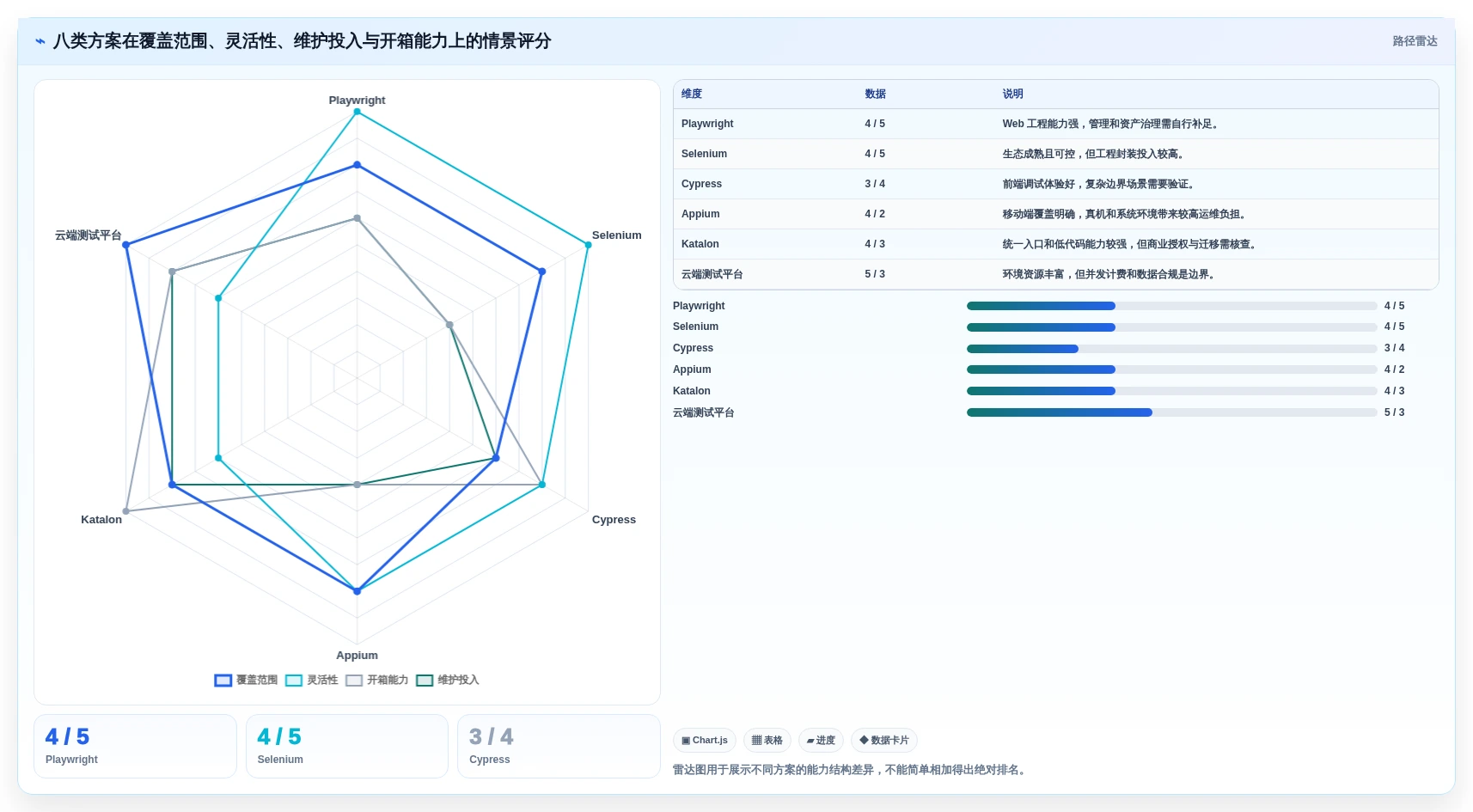
Task: Click the gray data point at Katalon outer corner
Action: pos(126,511)
